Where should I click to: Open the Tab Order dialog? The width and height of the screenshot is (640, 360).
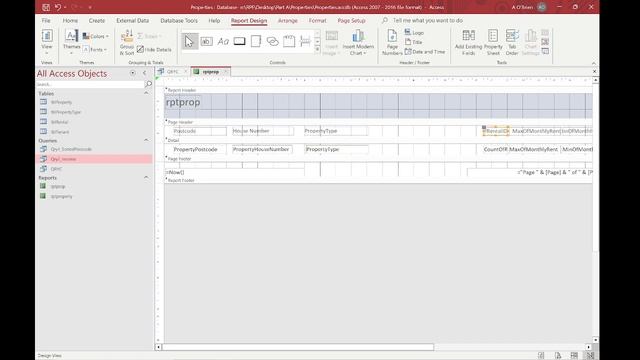point(512,42)
